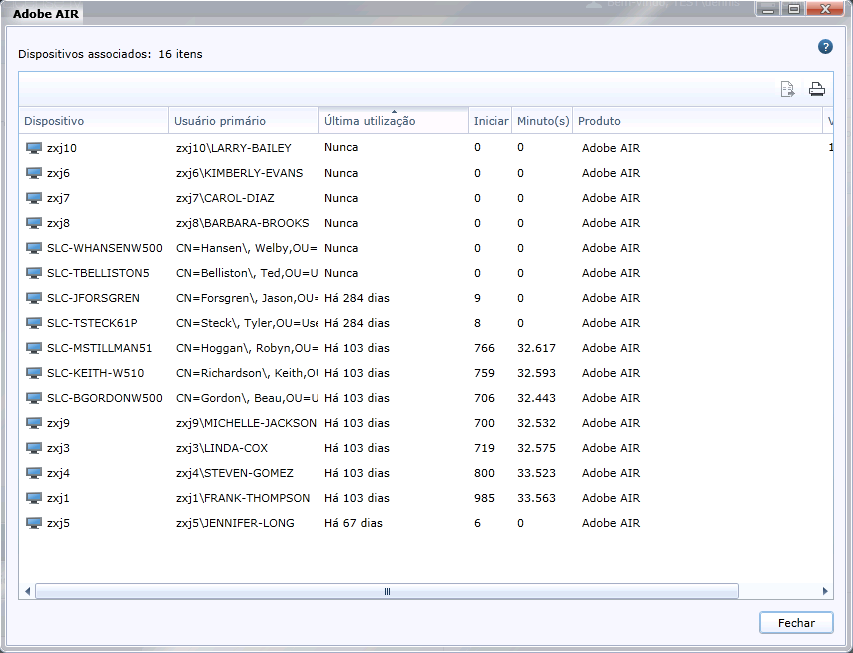
Task: Select the computer icon for zxj9
Action: [34, 423]
